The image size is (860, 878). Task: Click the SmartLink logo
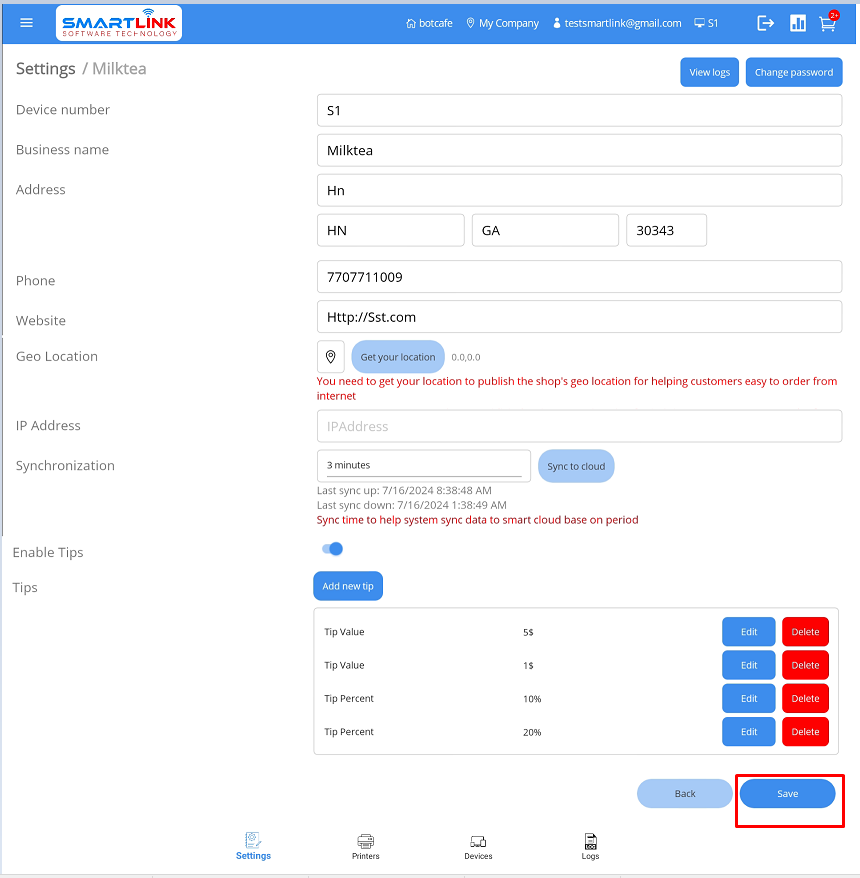[x=120, y=23]
